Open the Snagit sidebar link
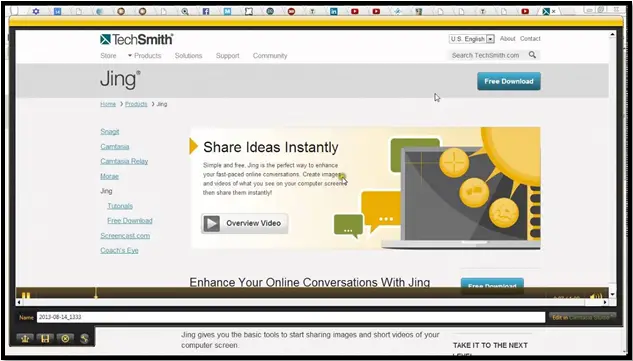This screenshot has height=361, width=633. point(110,132)
